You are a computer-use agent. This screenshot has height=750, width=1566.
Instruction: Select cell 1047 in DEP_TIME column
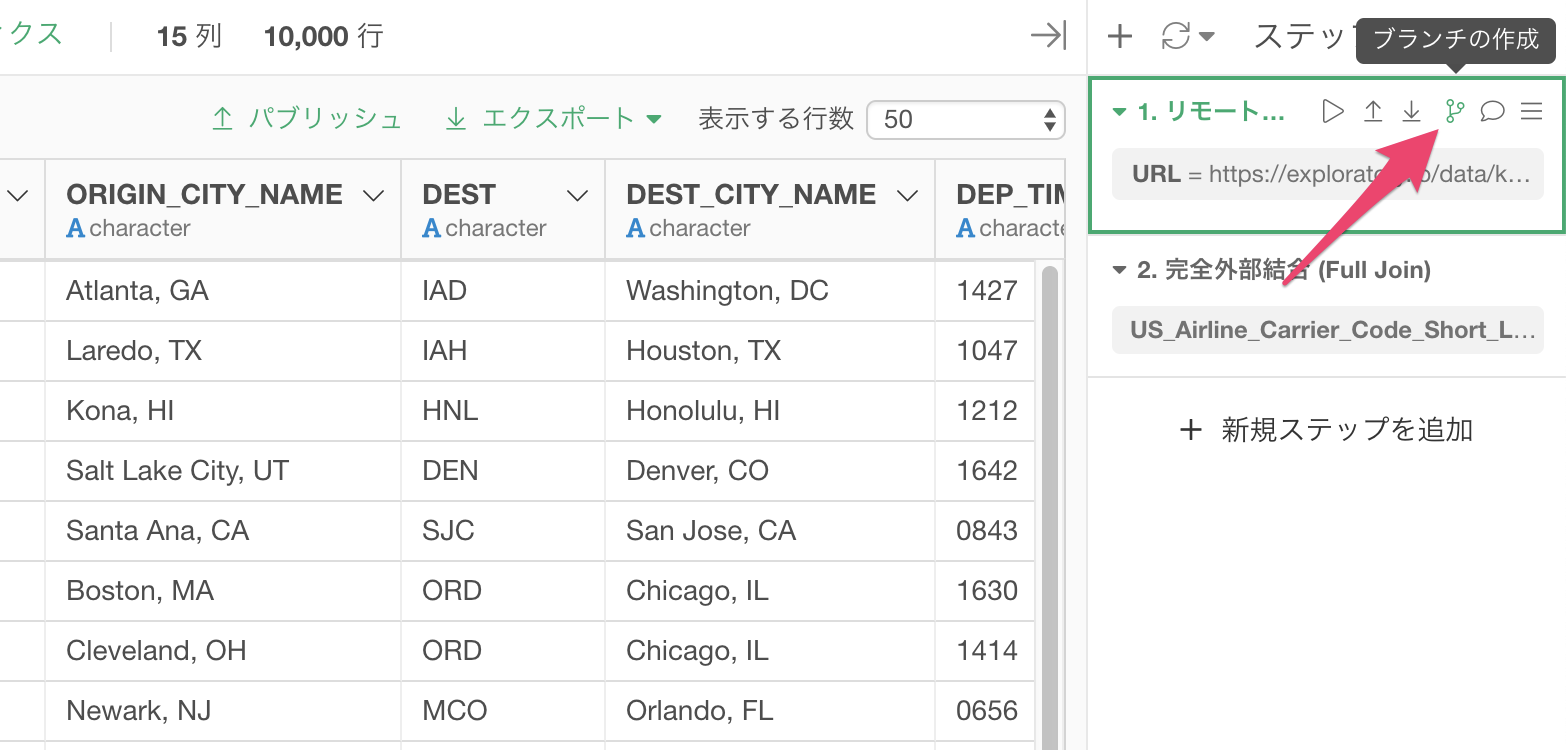[986, 351]
